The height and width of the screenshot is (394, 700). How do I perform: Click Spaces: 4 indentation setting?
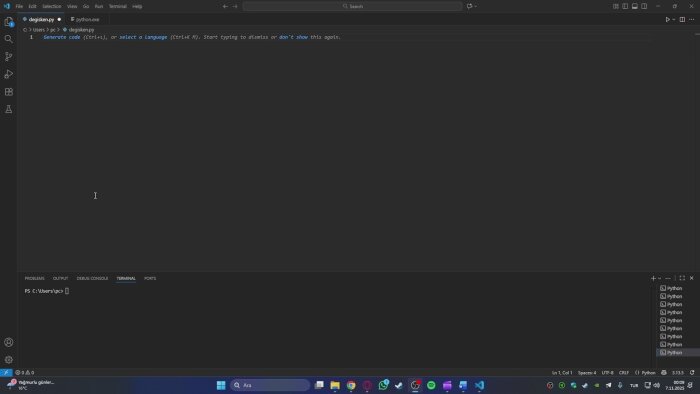point(587,373)
